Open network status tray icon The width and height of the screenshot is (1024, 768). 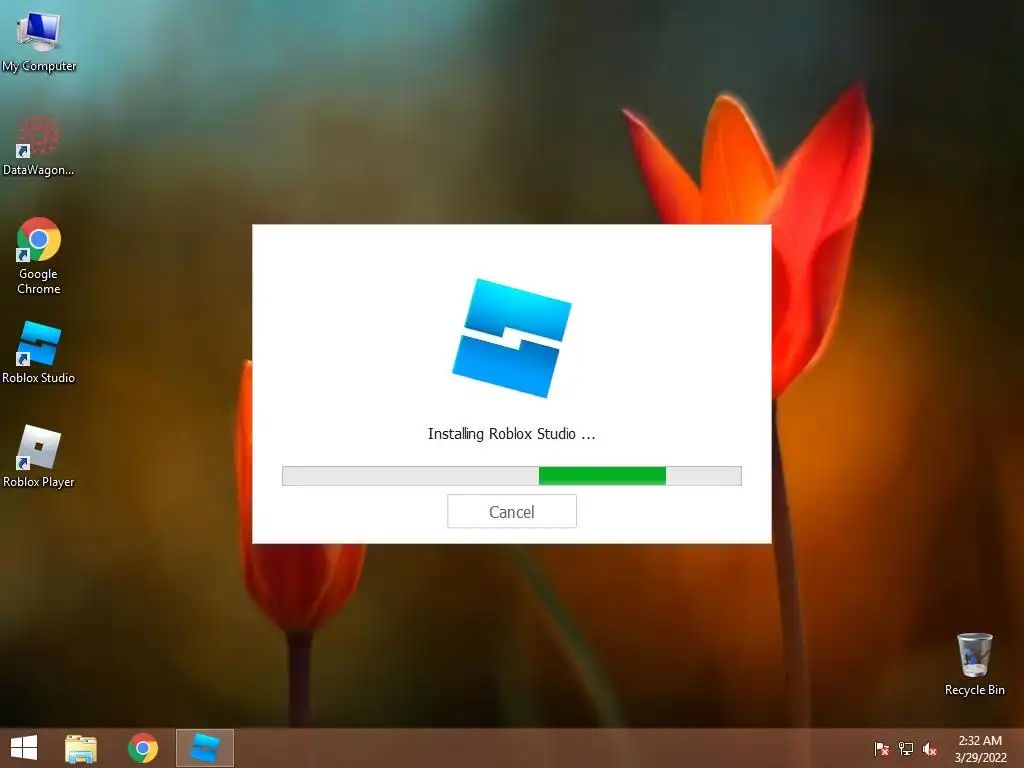point(906,749)
